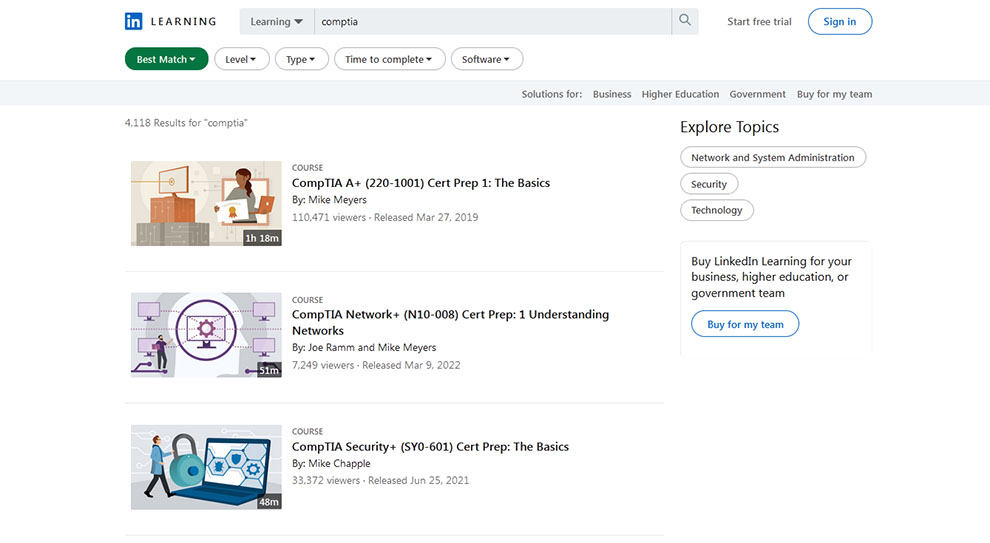Viewport: 990px width, 543px height.
Task: Click the search field containing comptia
Action: coord(492,21)
